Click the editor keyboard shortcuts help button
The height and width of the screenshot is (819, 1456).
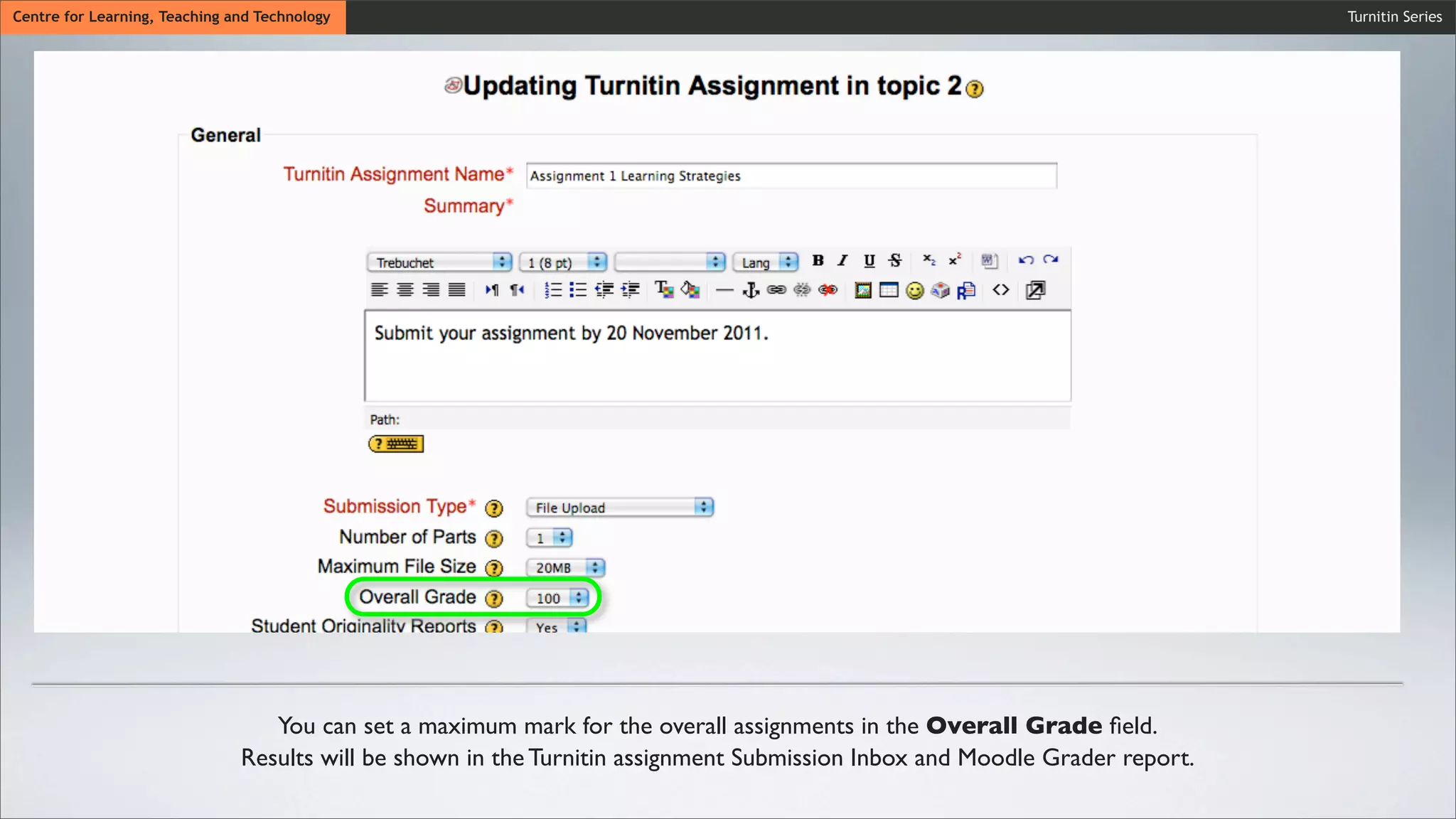pyautogui.click(x=396, y=444)
